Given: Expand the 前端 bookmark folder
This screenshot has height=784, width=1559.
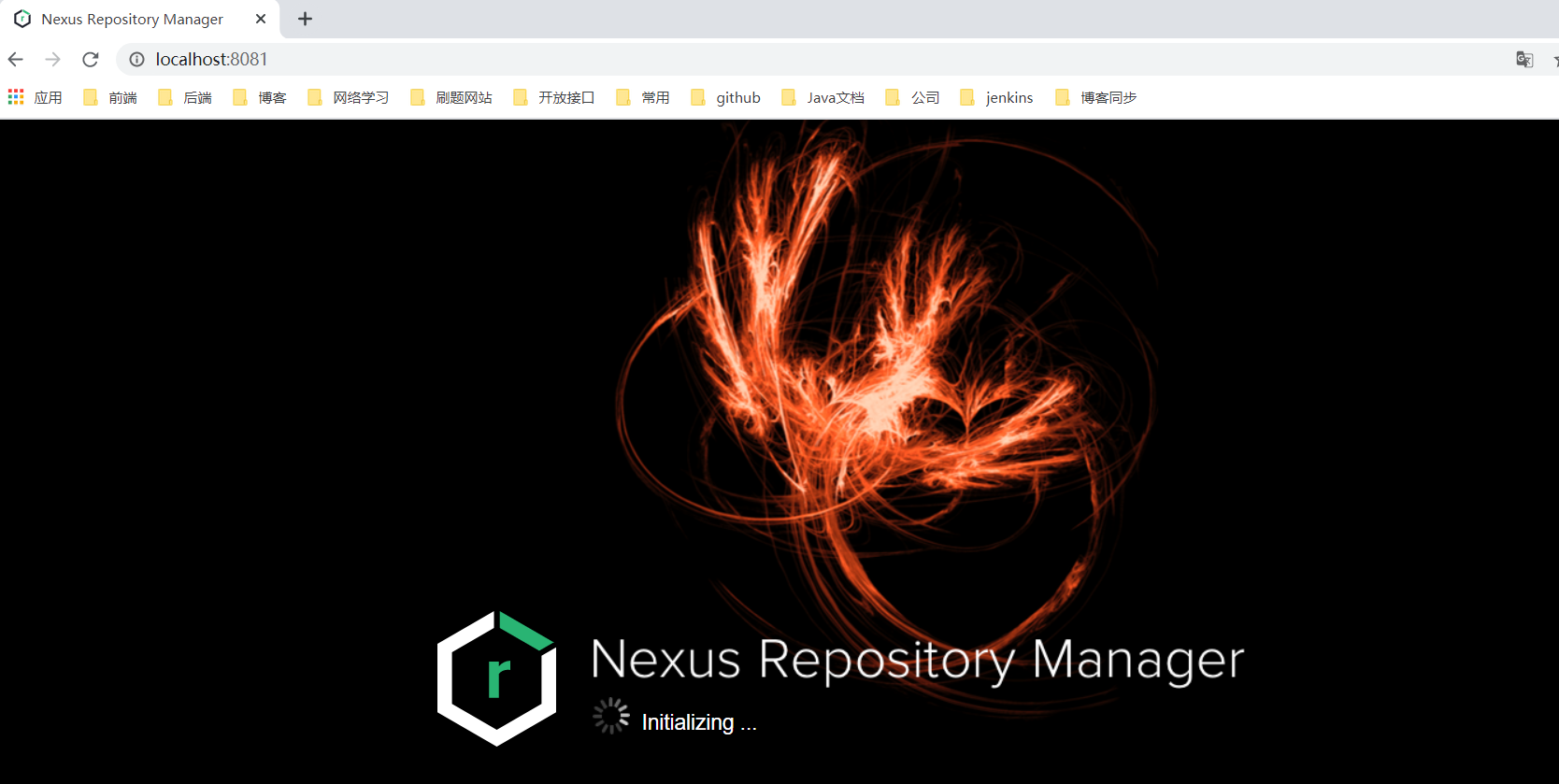Looking at the screenshot, I should tap(111, 97).
